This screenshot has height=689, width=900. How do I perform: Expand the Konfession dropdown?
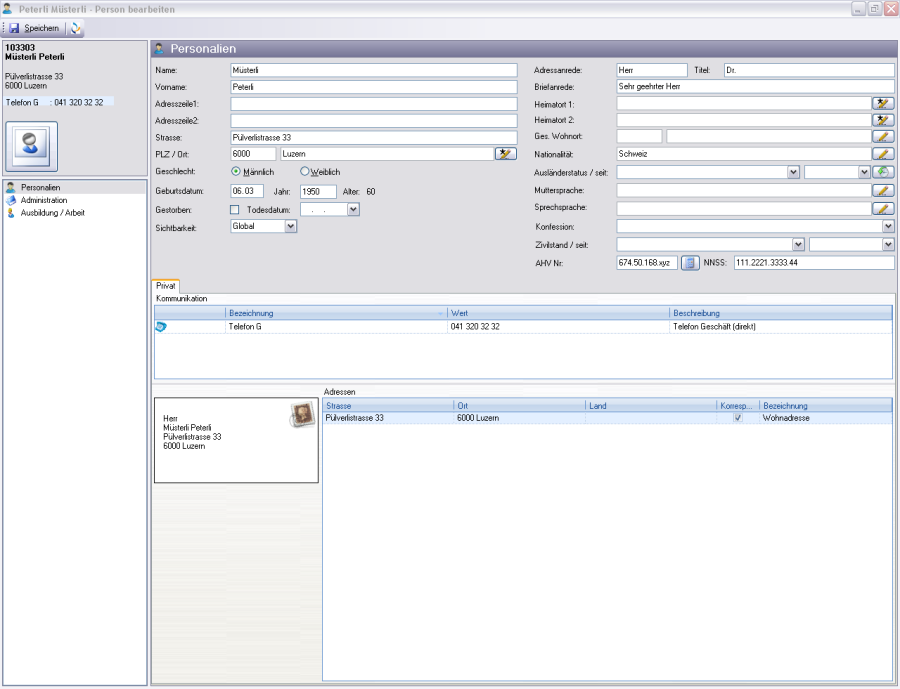click(x=888, y=227)
